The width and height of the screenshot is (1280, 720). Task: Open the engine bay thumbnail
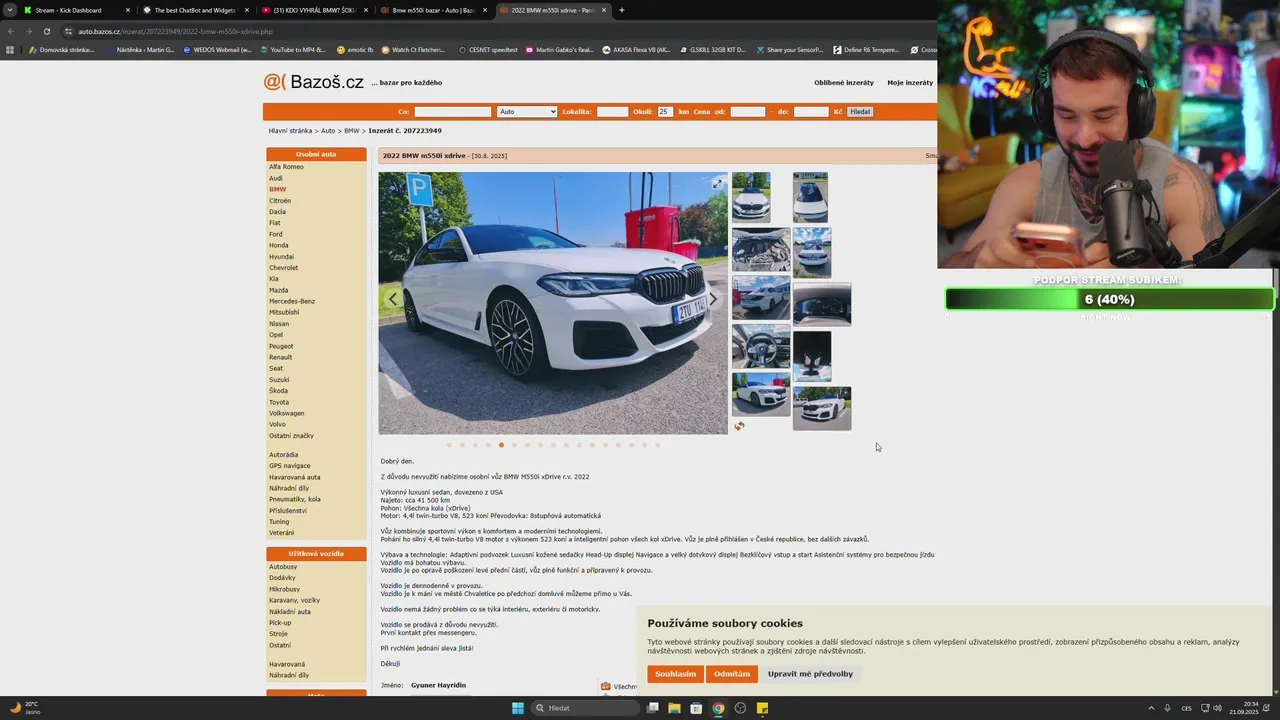pos(761,250)
